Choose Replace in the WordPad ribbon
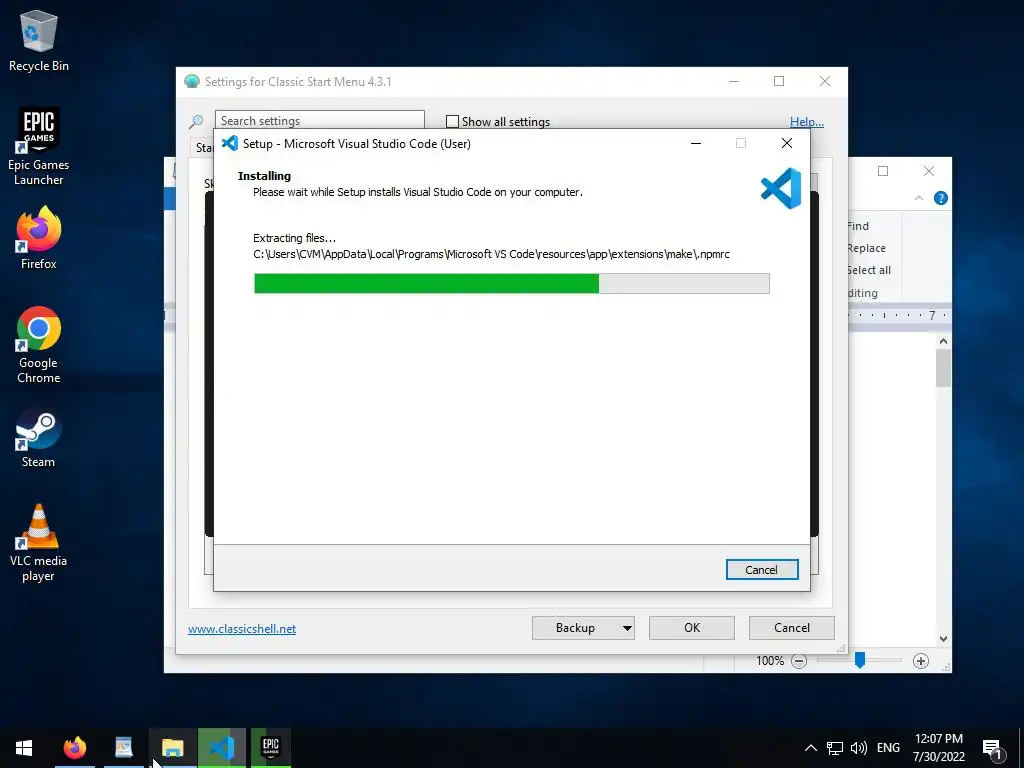The image size is (1024, 768). click(x=867, y=248)
